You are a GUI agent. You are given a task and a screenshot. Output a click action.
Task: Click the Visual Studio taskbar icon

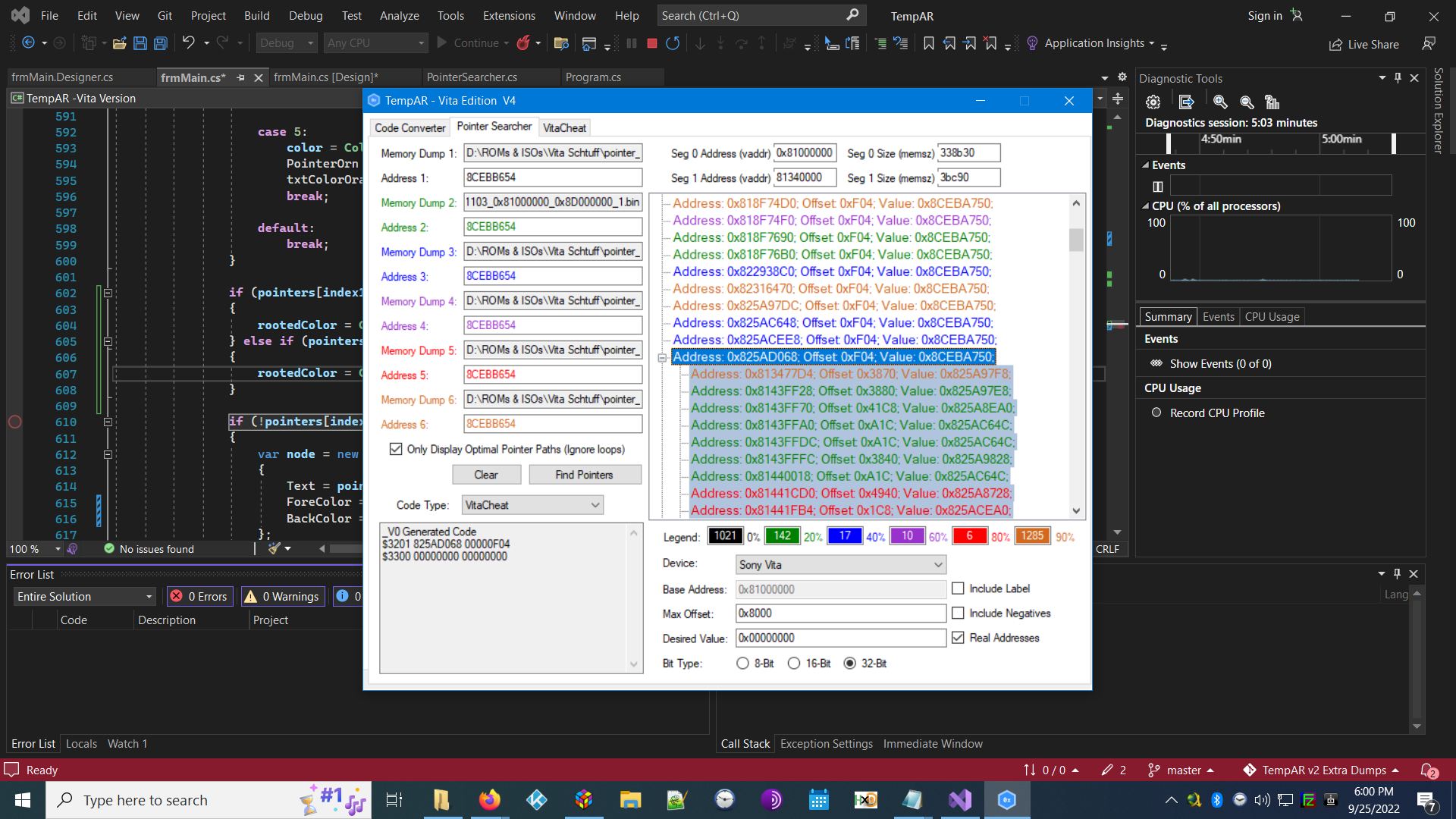[960, 800]
